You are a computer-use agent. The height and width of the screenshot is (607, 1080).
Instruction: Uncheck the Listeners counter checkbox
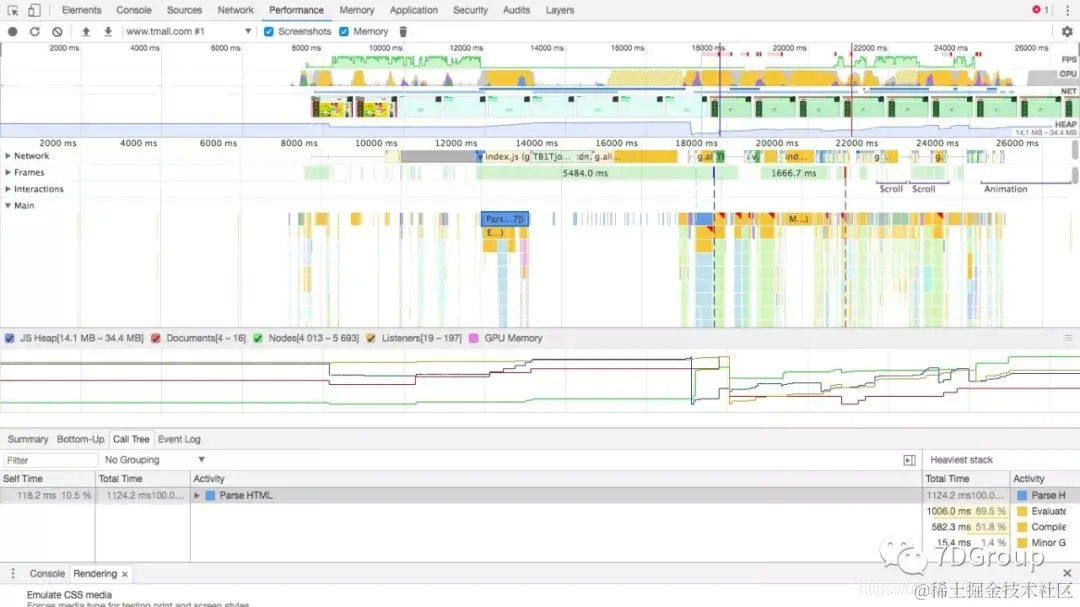click(371, 338)
